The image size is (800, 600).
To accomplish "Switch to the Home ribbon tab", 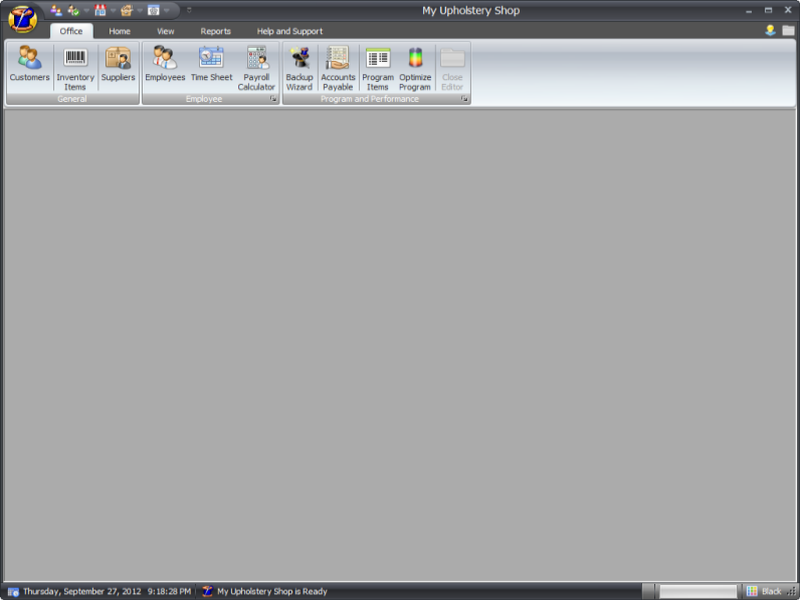I will tap(119, 31).
